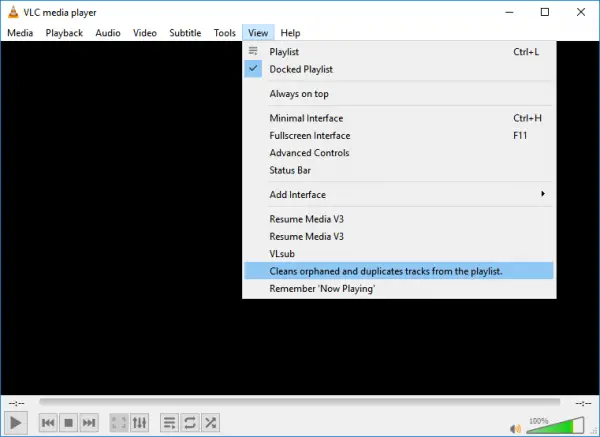Maximize the VLC window
This screenshot has width=600, height=437.
click(545, 12)
